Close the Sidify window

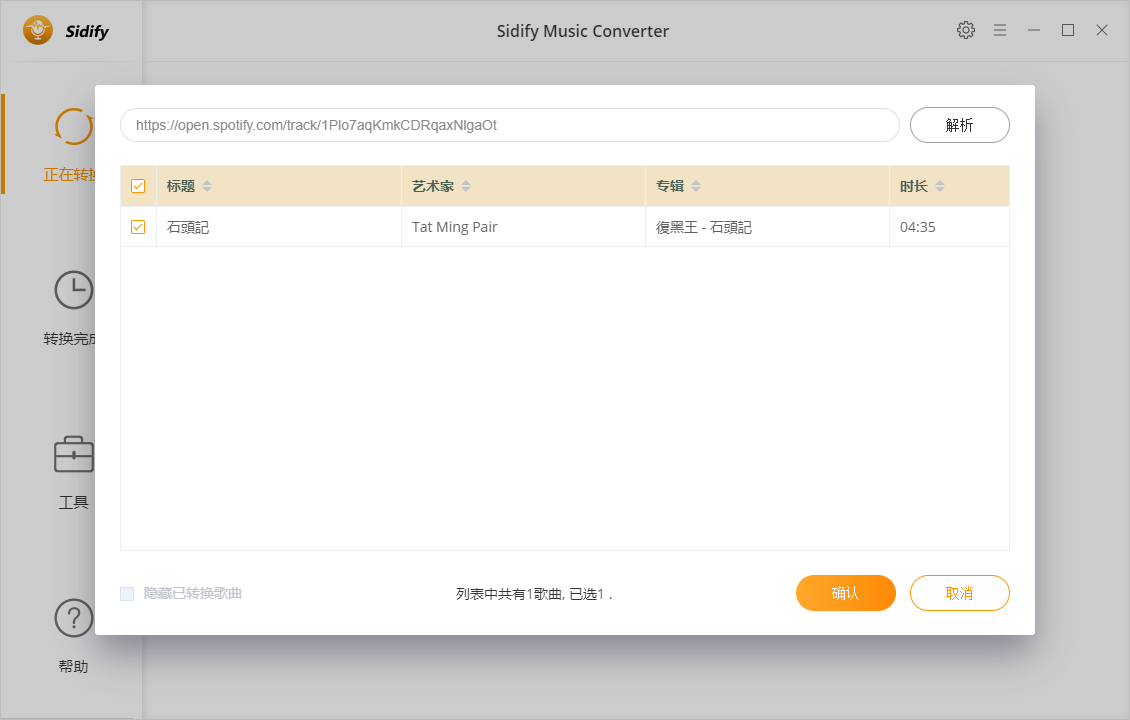[1102, 30]
